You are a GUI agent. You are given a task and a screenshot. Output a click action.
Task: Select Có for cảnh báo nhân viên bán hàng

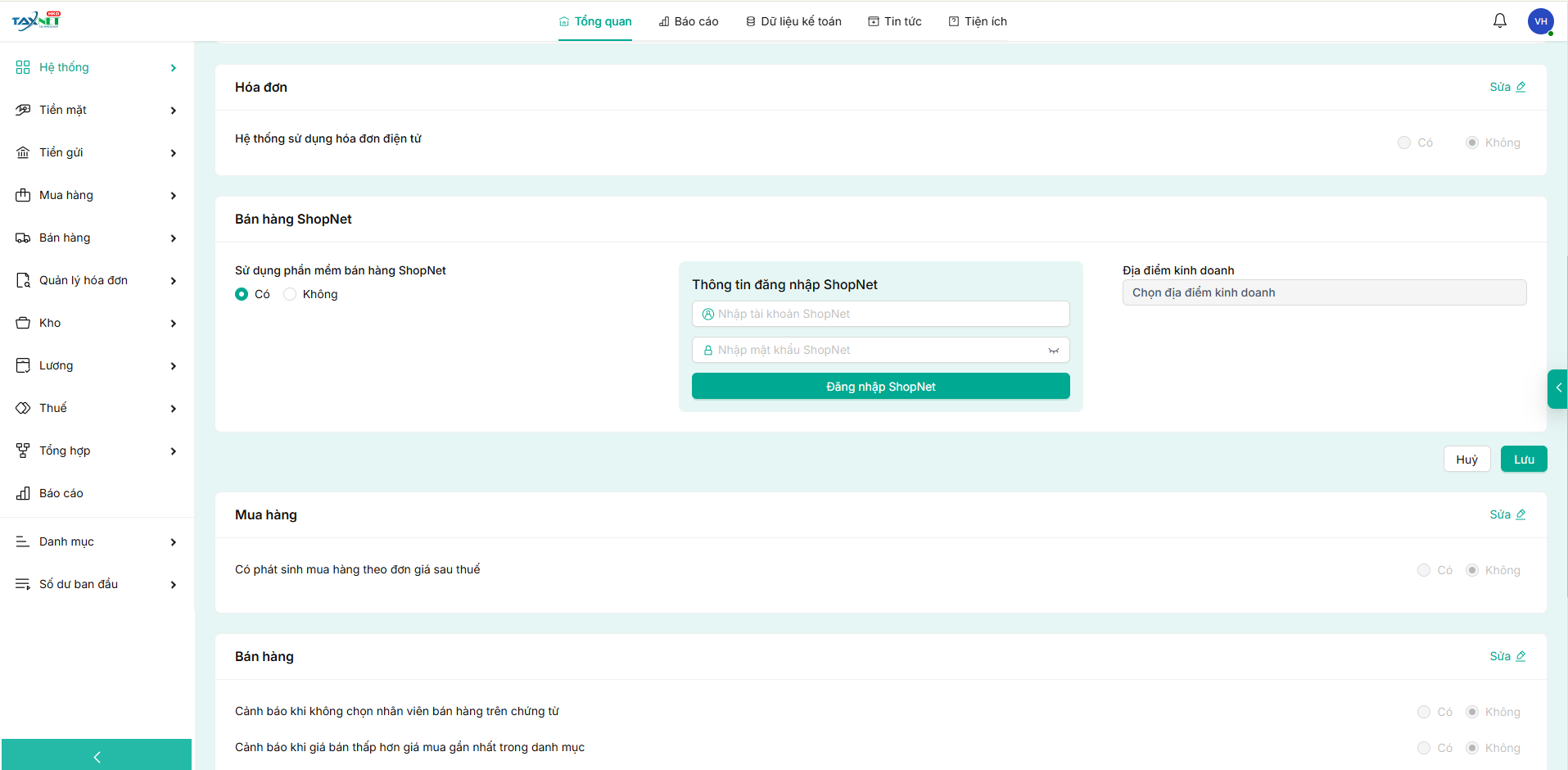point(1424,712)
